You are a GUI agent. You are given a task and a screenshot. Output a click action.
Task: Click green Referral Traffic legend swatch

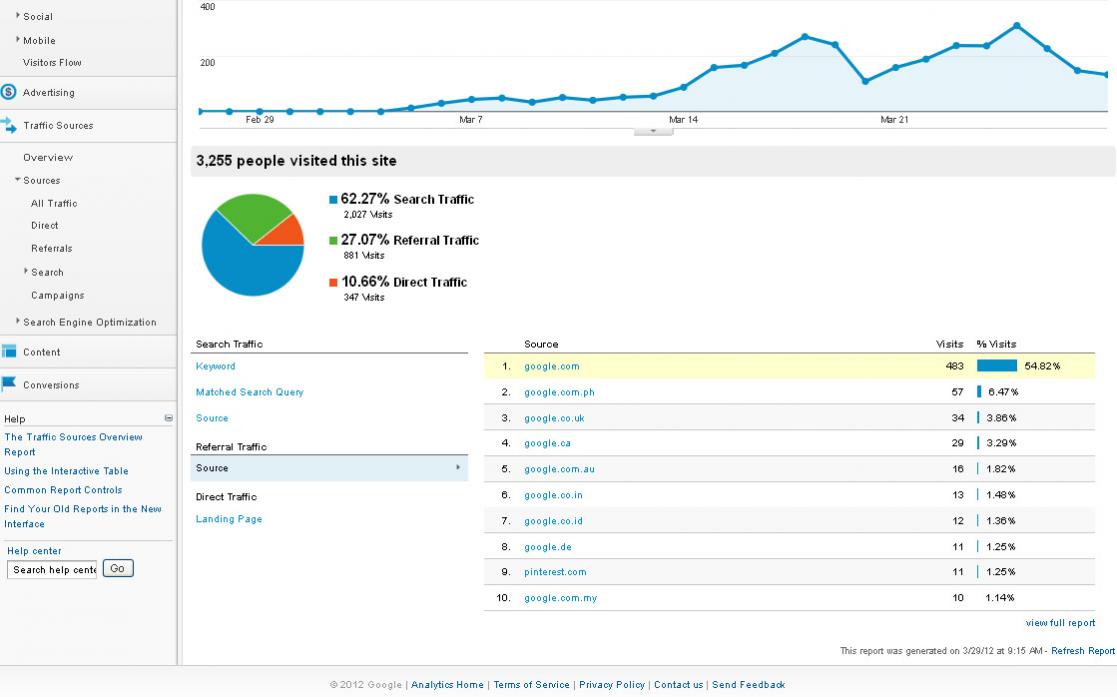click(333, 240)
